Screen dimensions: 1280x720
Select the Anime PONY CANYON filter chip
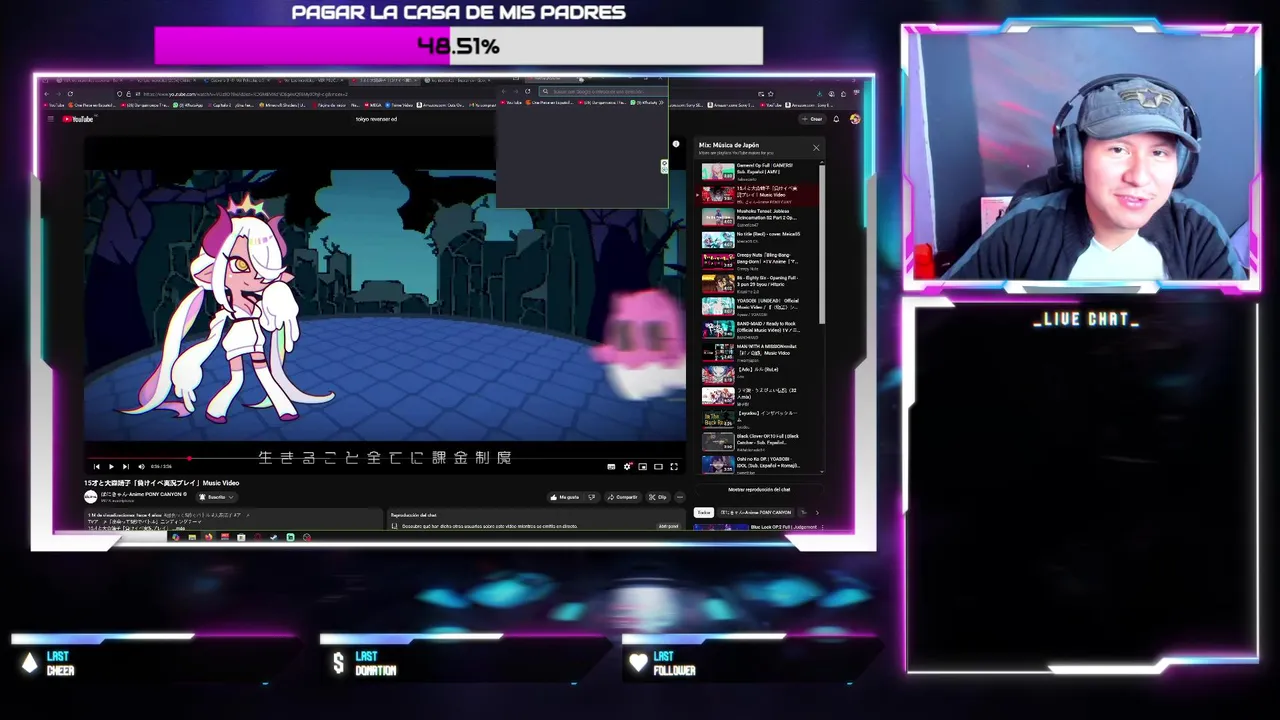click(x=756, y=513)
